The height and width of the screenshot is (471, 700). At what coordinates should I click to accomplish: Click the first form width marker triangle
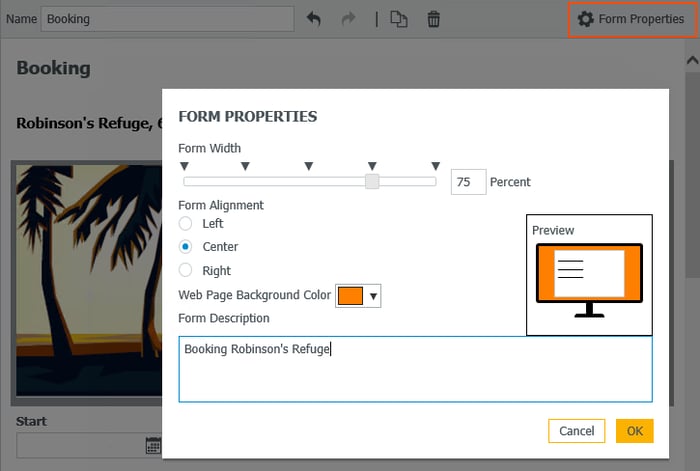184,166
